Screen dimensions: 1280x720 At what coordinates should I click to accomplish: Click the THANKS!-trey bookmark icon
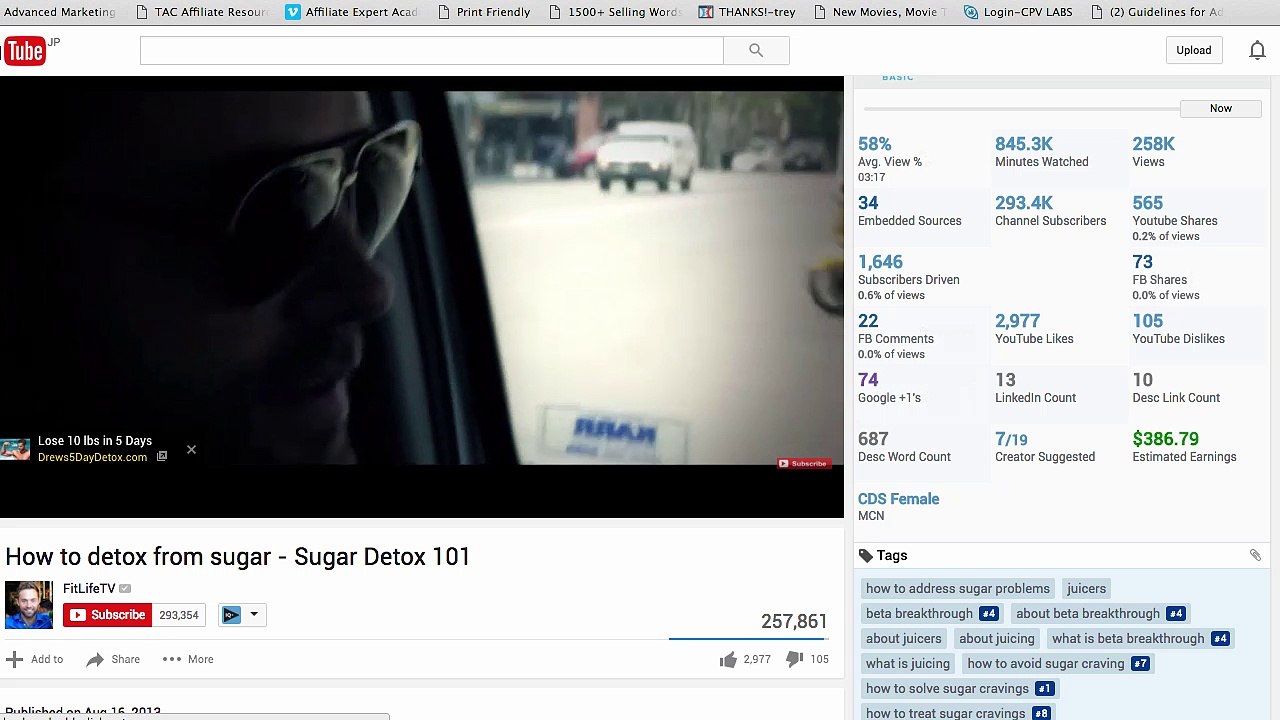[706, 12]
